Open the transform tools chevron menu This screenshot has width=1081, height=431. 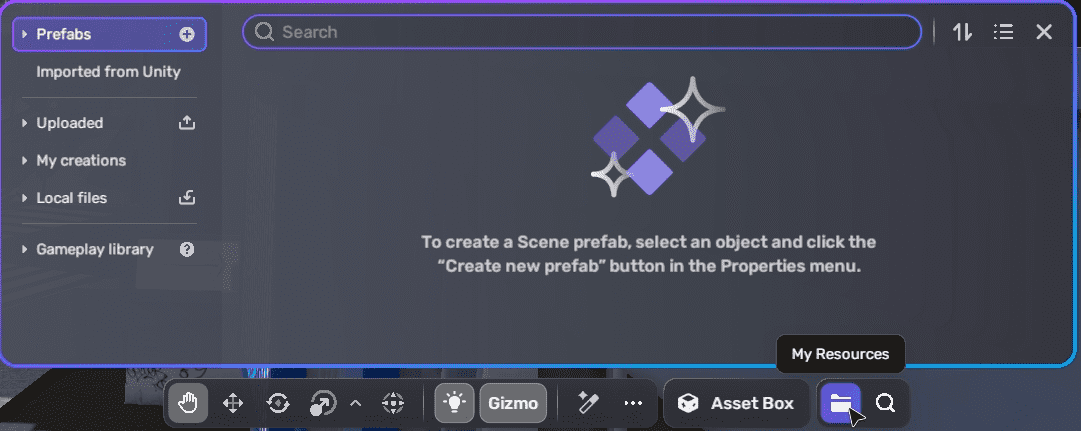tap(355, 403)
